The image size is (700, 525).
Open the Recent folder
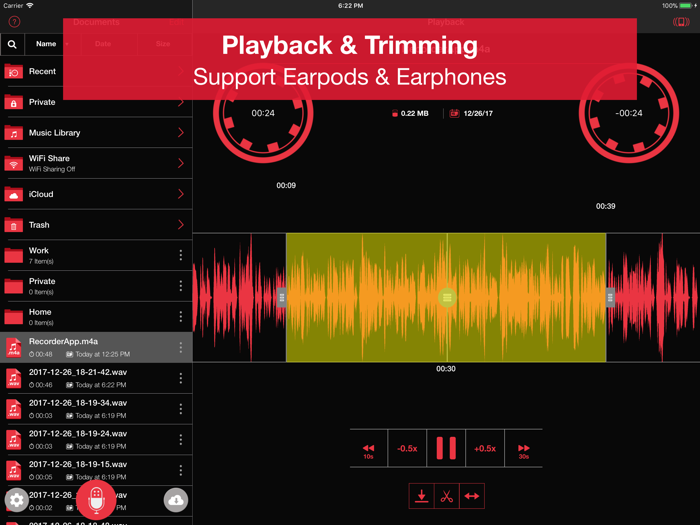[96, 71]
